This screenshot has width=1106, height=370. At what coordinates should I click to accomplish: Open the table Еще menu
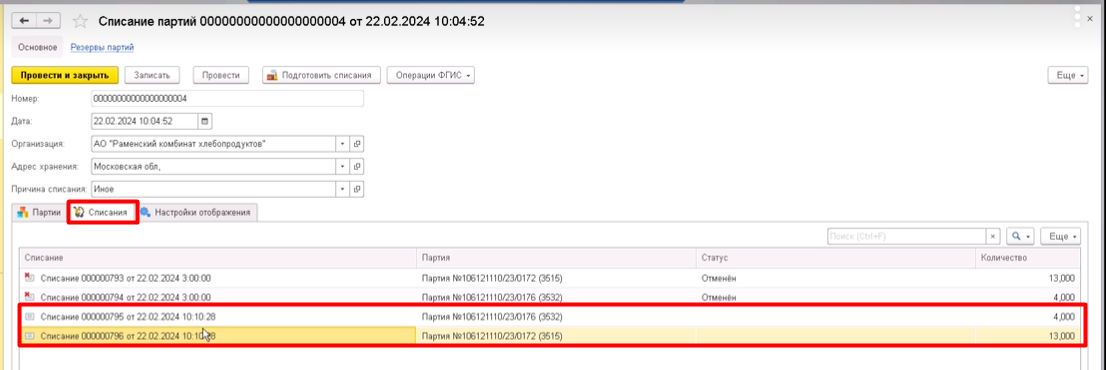(1059, 237)
